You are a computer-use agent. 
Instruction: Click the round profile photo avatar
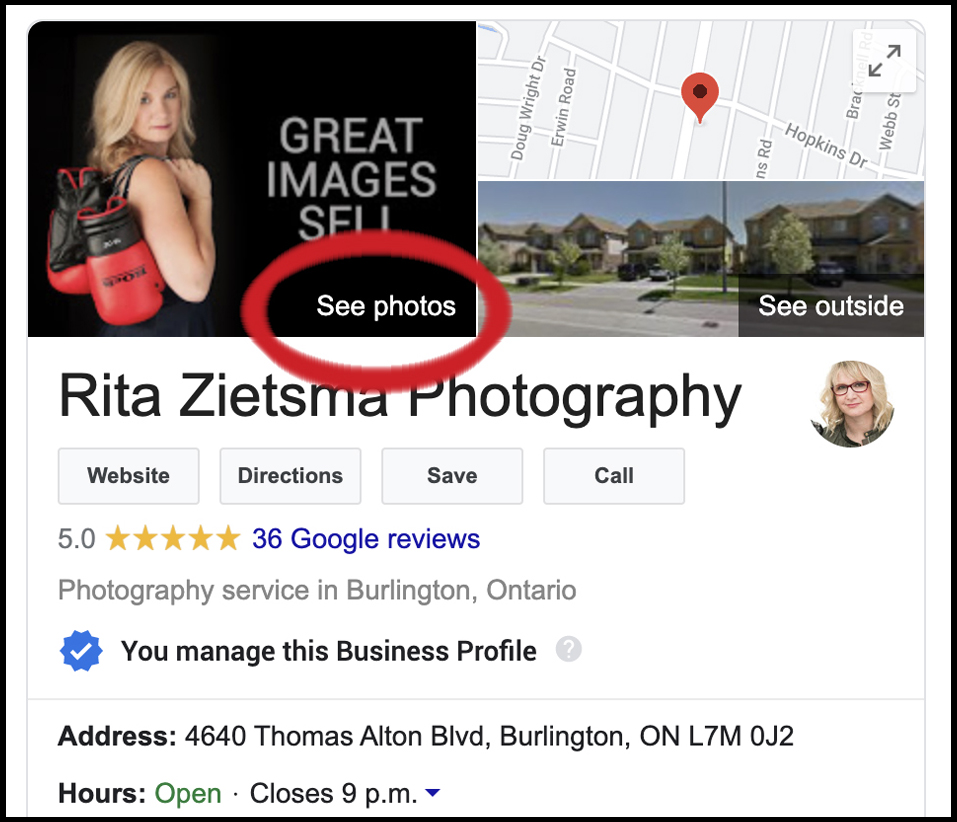coord(852,403)
